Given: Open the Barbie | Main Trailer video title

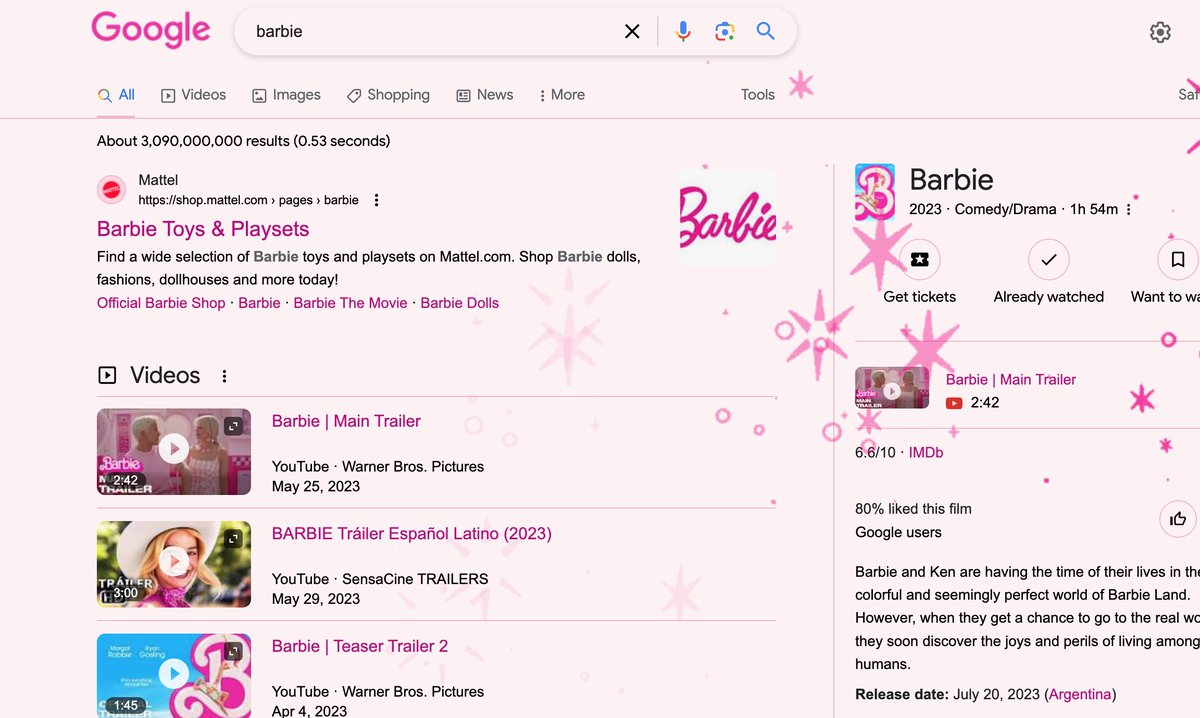Looking at the screenshot, I should pyautogui.click(x=346, y=421).
